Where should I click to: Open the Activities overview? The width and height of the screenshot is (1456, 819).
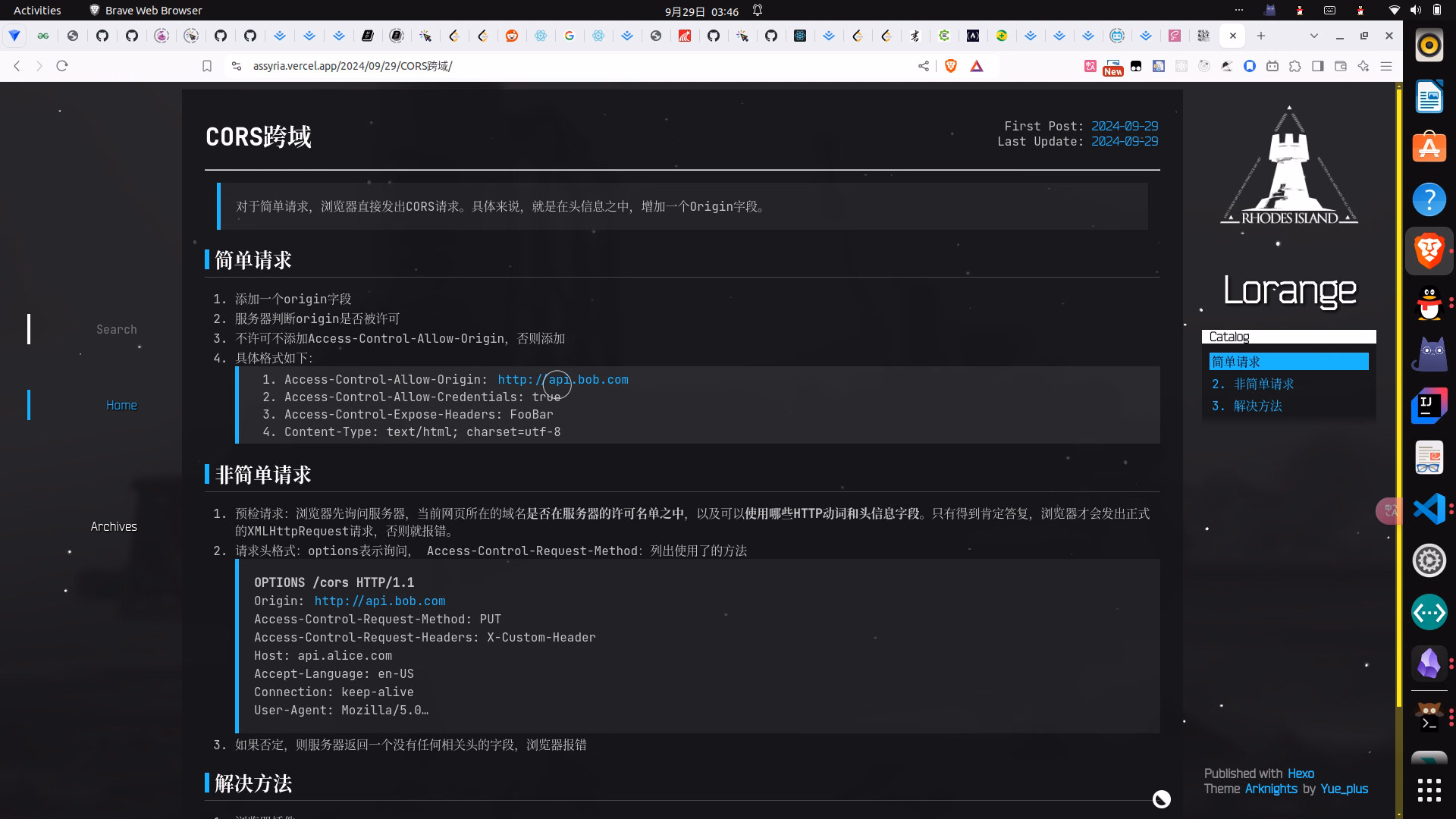(37, 11)
